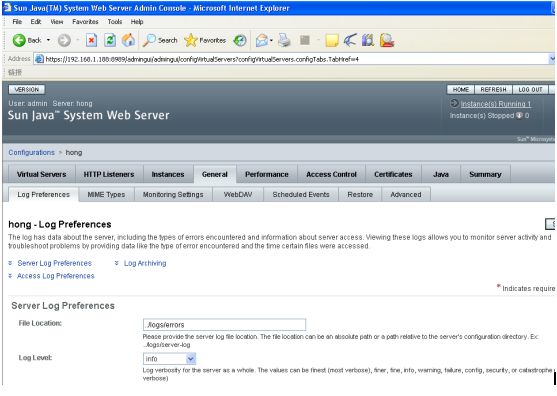Go to the Configurations breadcrumb link
The height and width of the screenshot is (396, 557).
[x=32, y=152]
